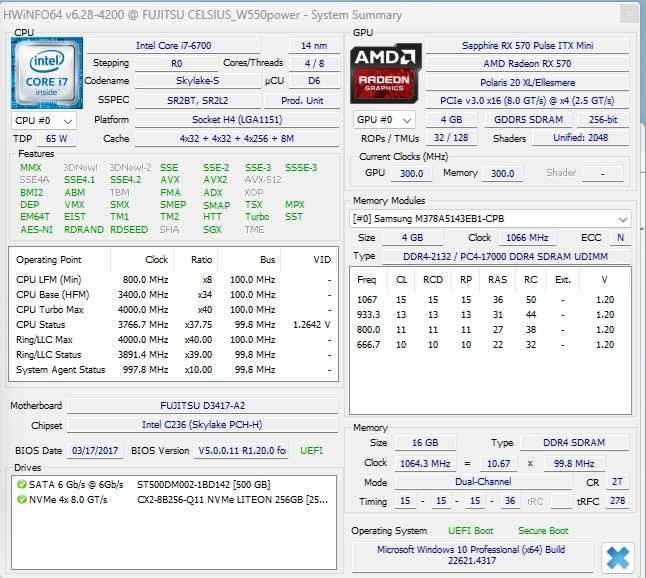Screen dimensions: 646x578
Task: Click the GPU clock 300.0 value
Action: pyautogui.click(x=412, y=173)
